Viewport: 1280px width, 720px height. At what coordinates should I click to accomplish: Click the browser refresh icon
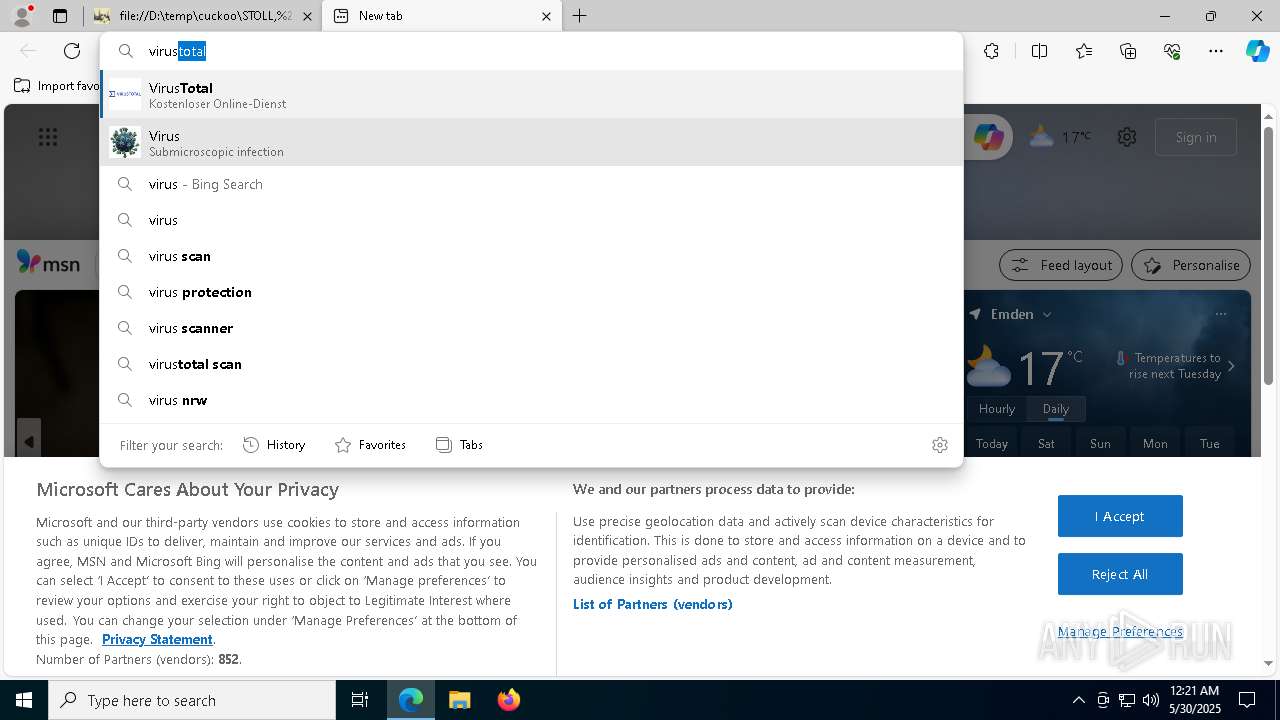[72, 51]
